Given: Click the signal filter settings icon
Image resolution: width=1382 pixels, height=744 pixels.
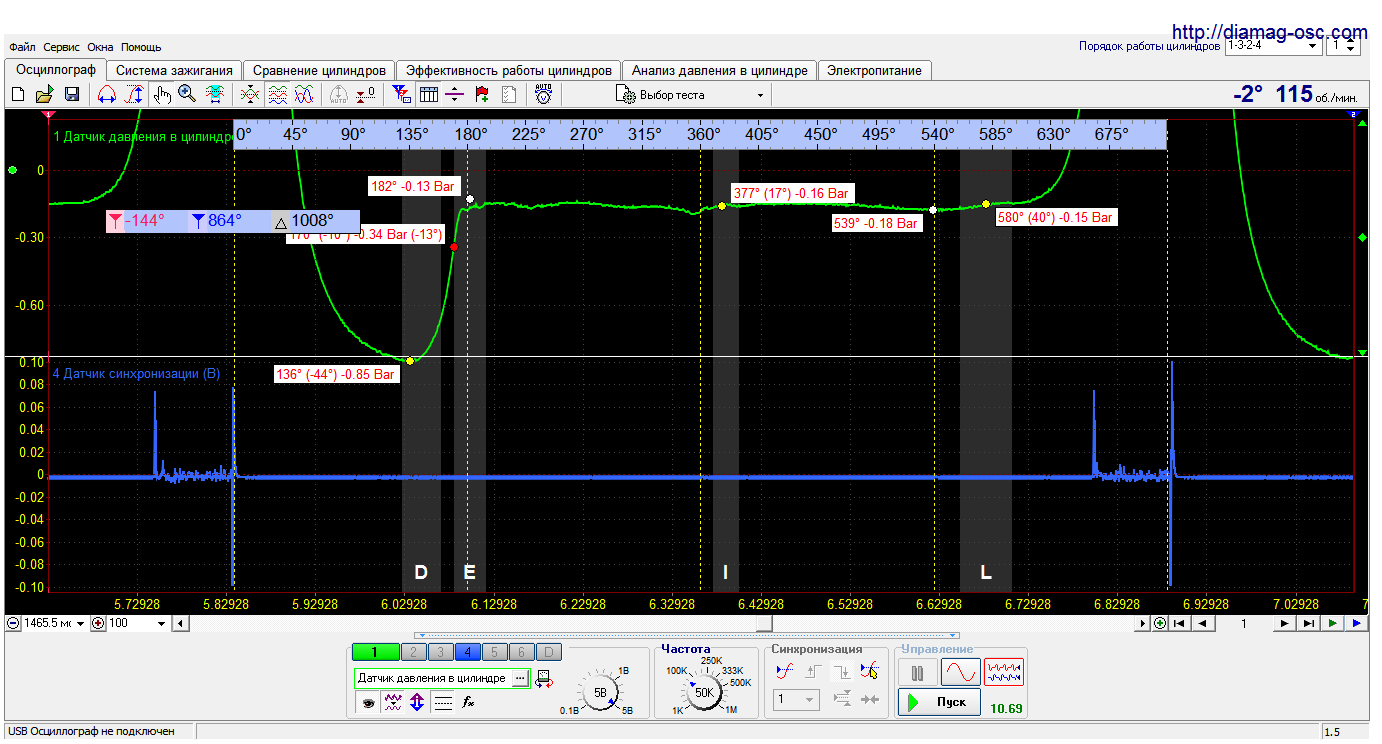Looking at the screenshot, I should pos(401,95).
